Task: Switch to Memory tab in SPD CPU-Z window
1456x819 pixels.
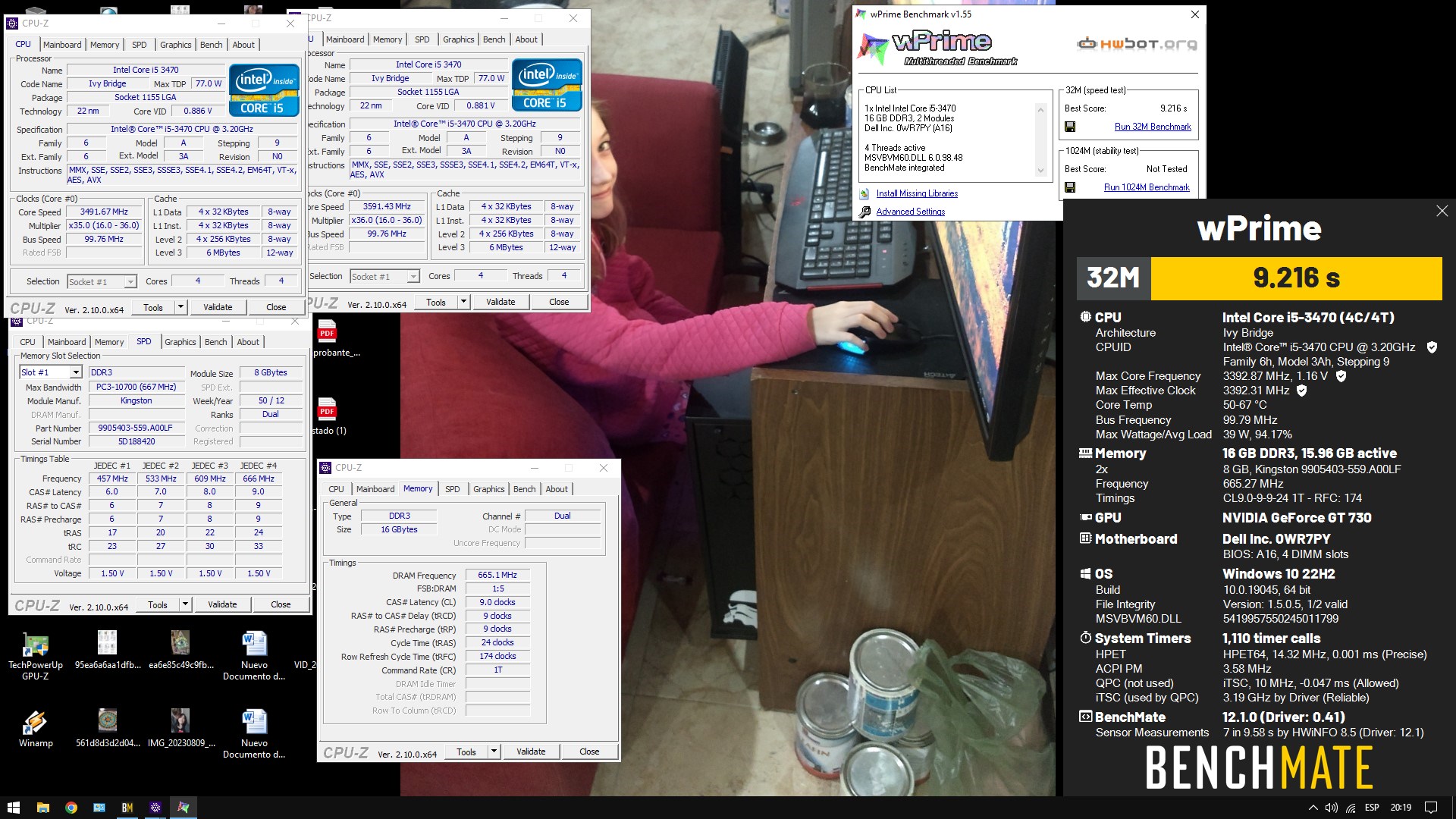Action: [x=109, y=342]
